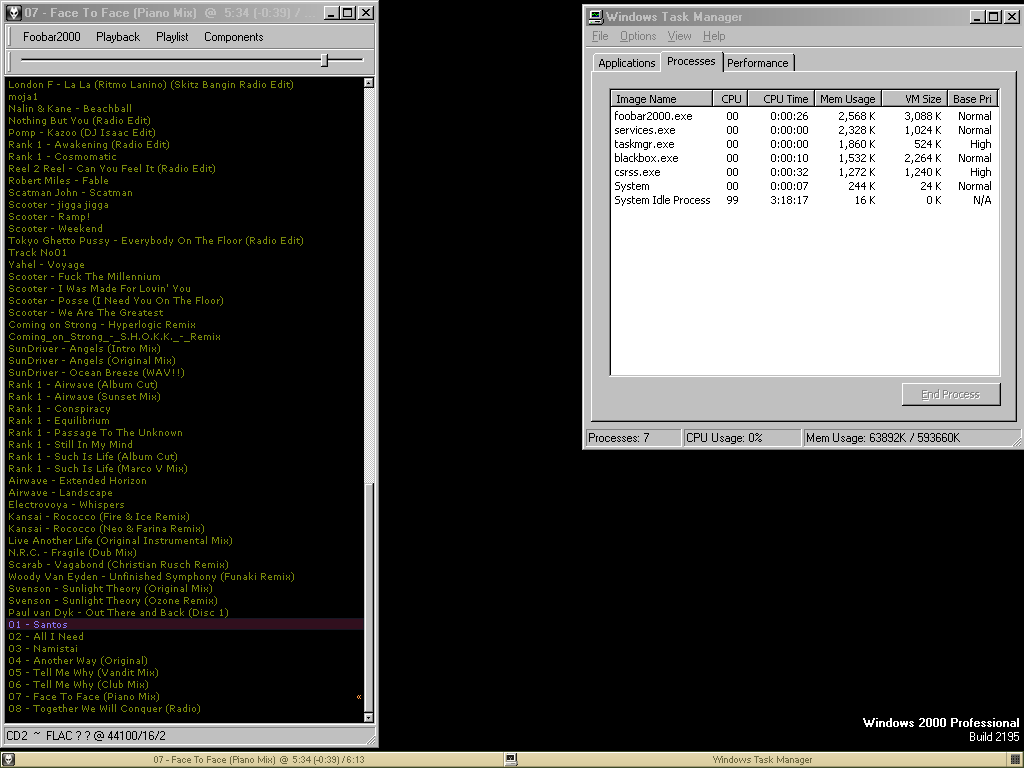Click the 'CD2 ~ FLAC' foobar status bar
The width and height of the screenshot is (1024, 768).
(191, 736)
